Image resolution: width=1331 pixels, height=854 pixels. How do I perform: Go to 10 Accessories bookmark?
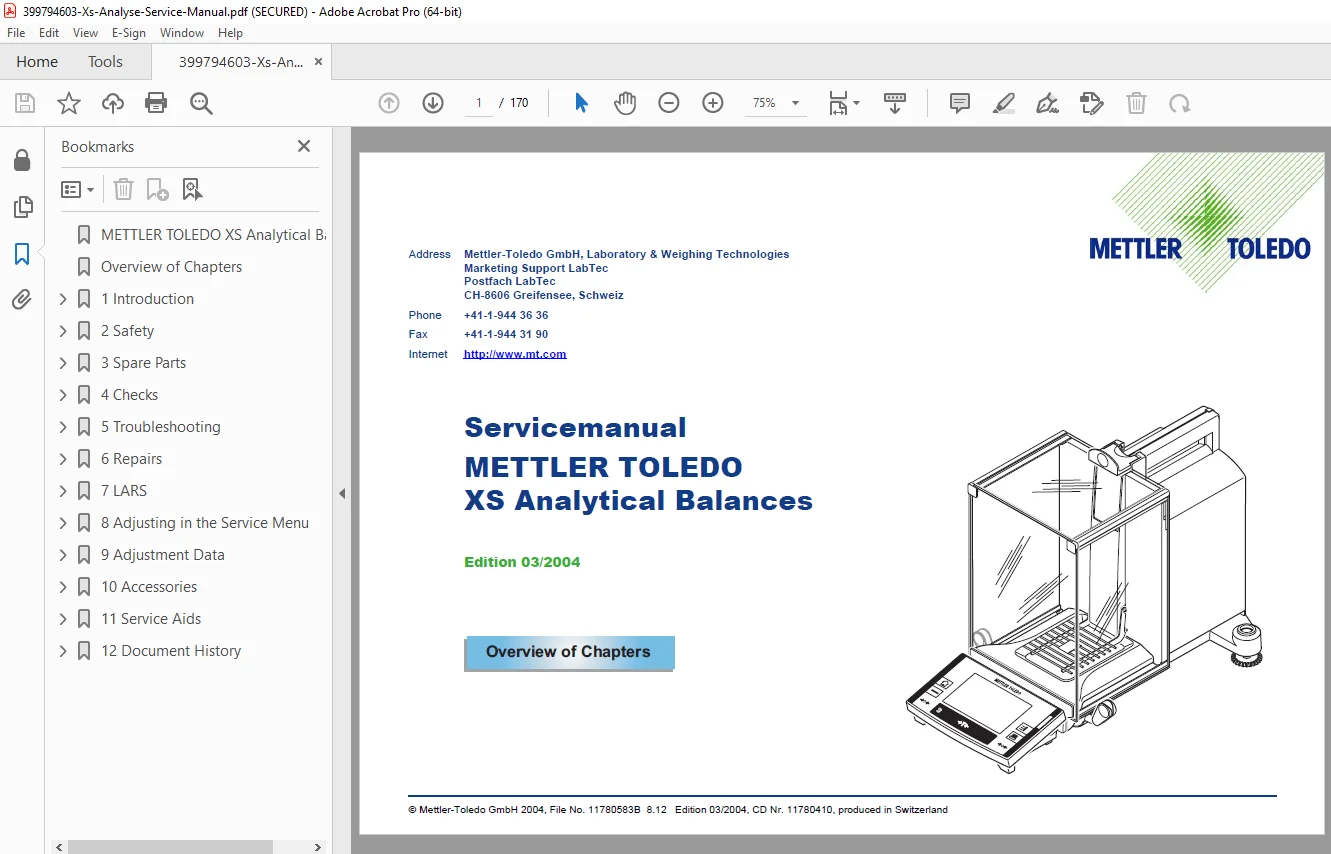coord(149,587)
